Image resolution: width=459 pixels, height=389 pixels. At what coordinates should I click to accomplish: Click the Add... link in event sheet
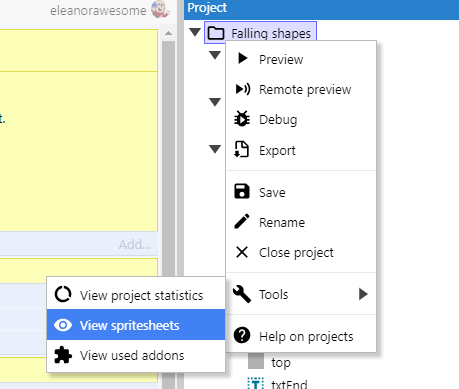tap(135, 245)
